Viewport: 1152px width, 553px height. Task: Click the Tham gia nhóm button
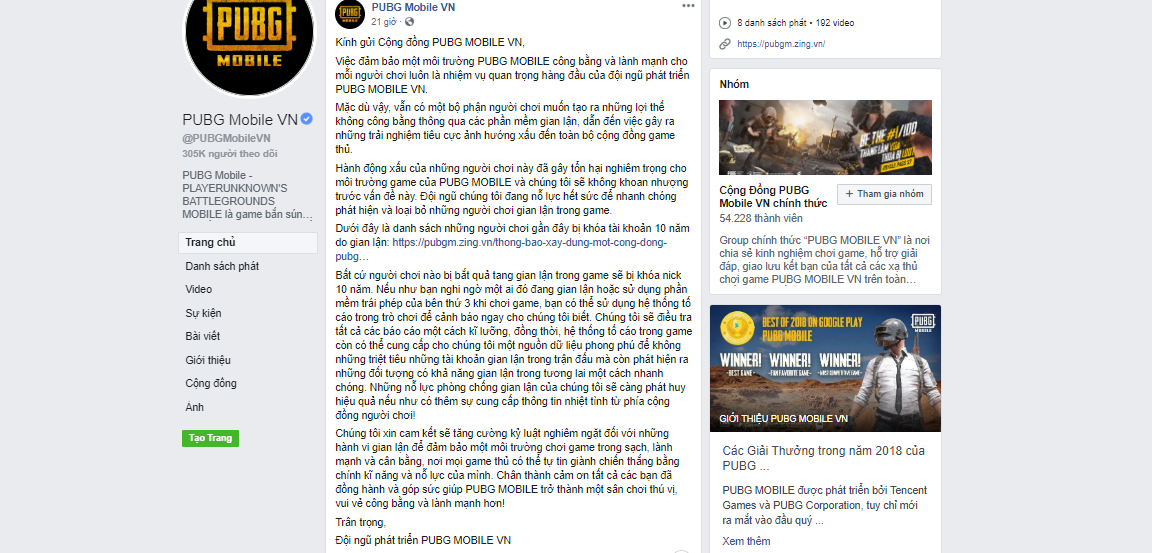[x=885, y=194]
